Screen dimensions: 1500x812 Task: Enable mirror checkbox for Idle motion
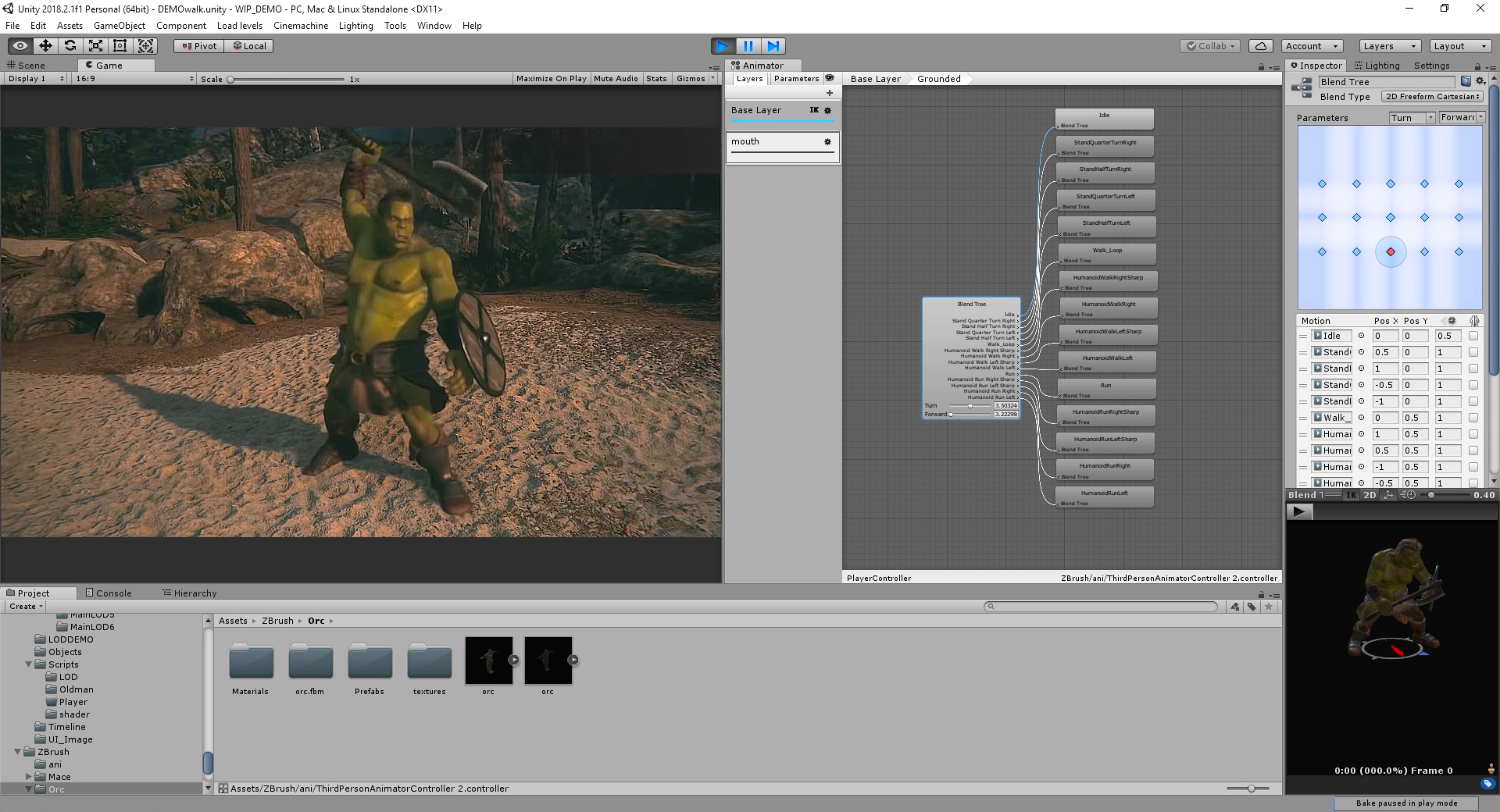click(x=1473, y=336)
